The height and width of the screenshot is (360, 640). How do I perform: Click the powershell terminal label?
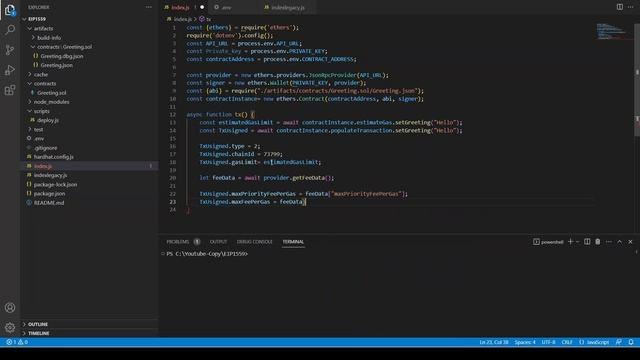tap(548, 242)
